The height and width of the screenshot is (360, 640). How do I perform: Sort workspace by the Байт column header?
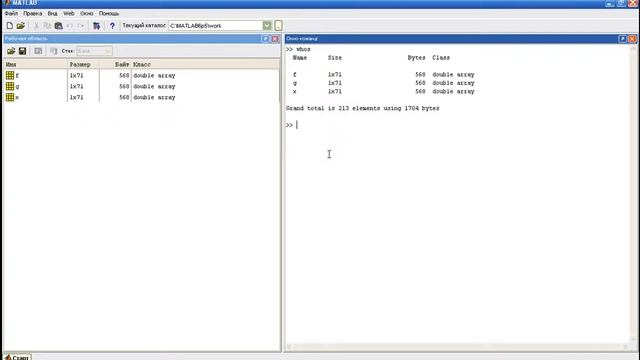[115, 64]
